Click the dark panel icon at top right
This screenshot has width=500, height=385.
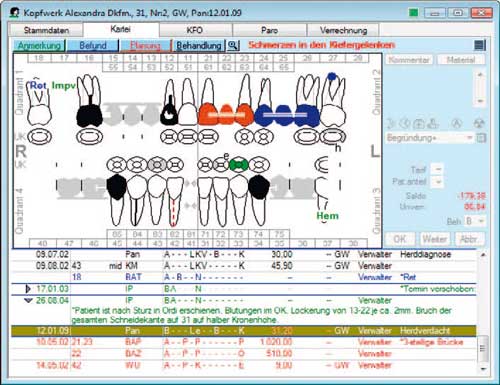[x=480, y=45]
